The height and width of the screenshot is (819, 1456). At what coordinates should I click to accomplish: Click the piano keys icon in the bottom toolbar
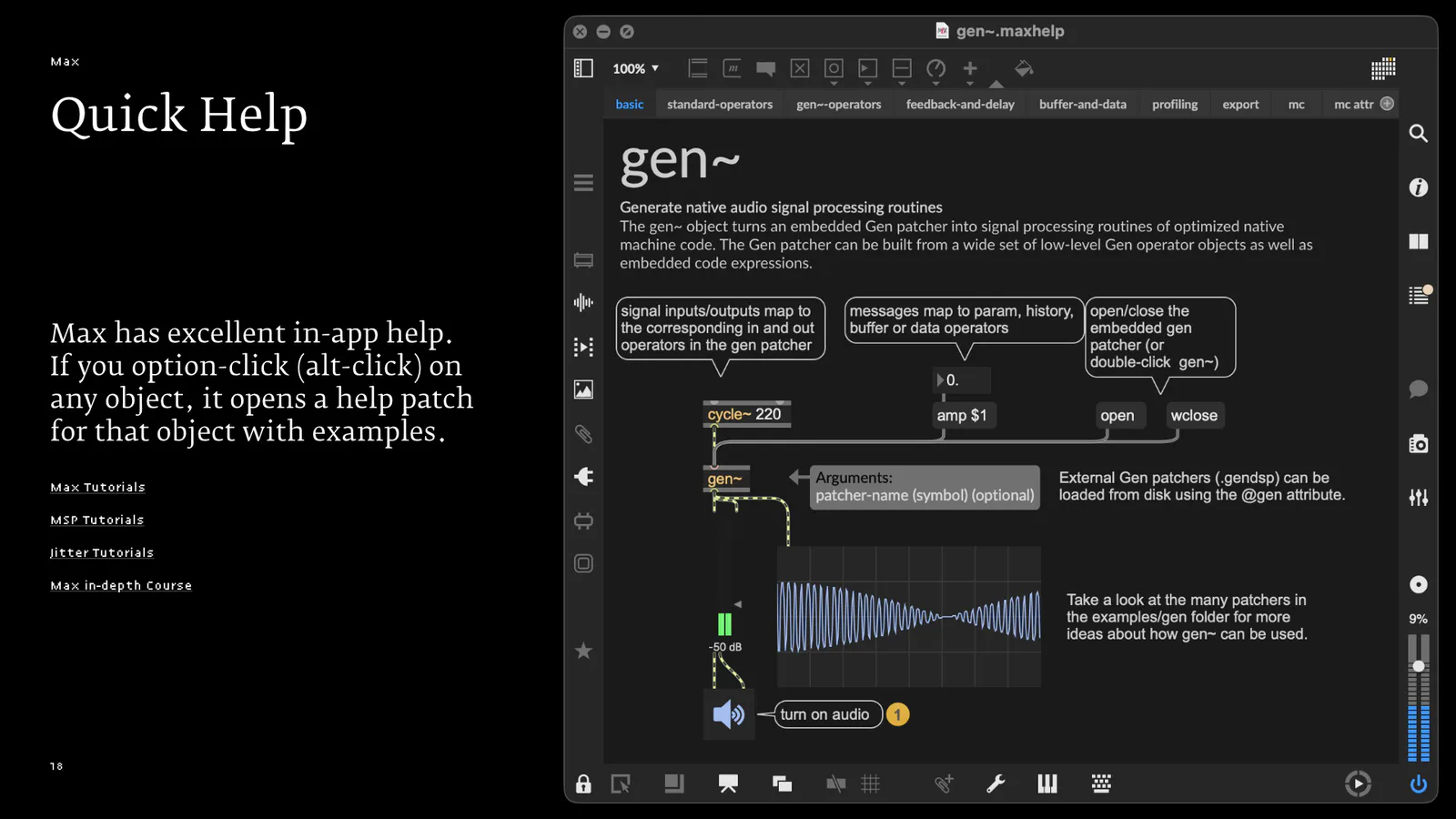(1047, 784)
